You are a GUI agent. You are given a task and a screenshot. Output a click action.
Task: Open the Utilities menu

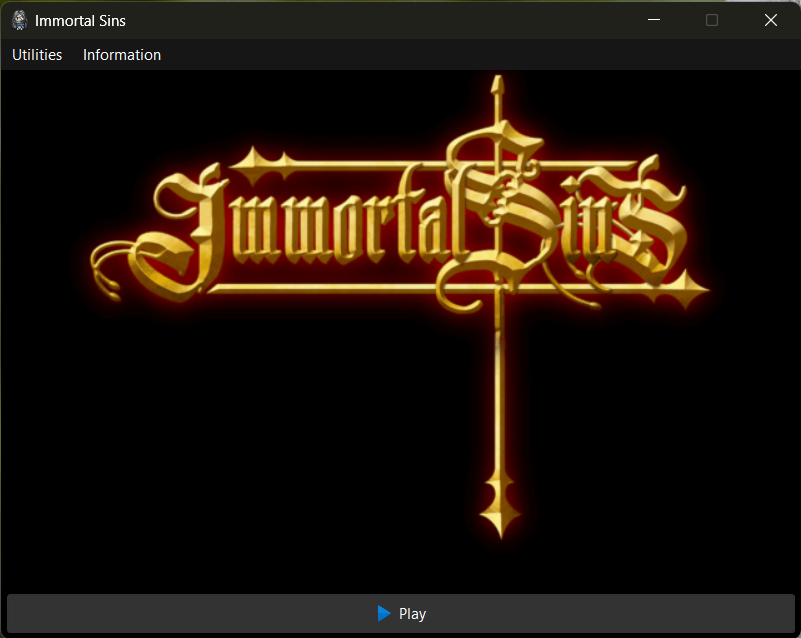[x=37, y=55]
